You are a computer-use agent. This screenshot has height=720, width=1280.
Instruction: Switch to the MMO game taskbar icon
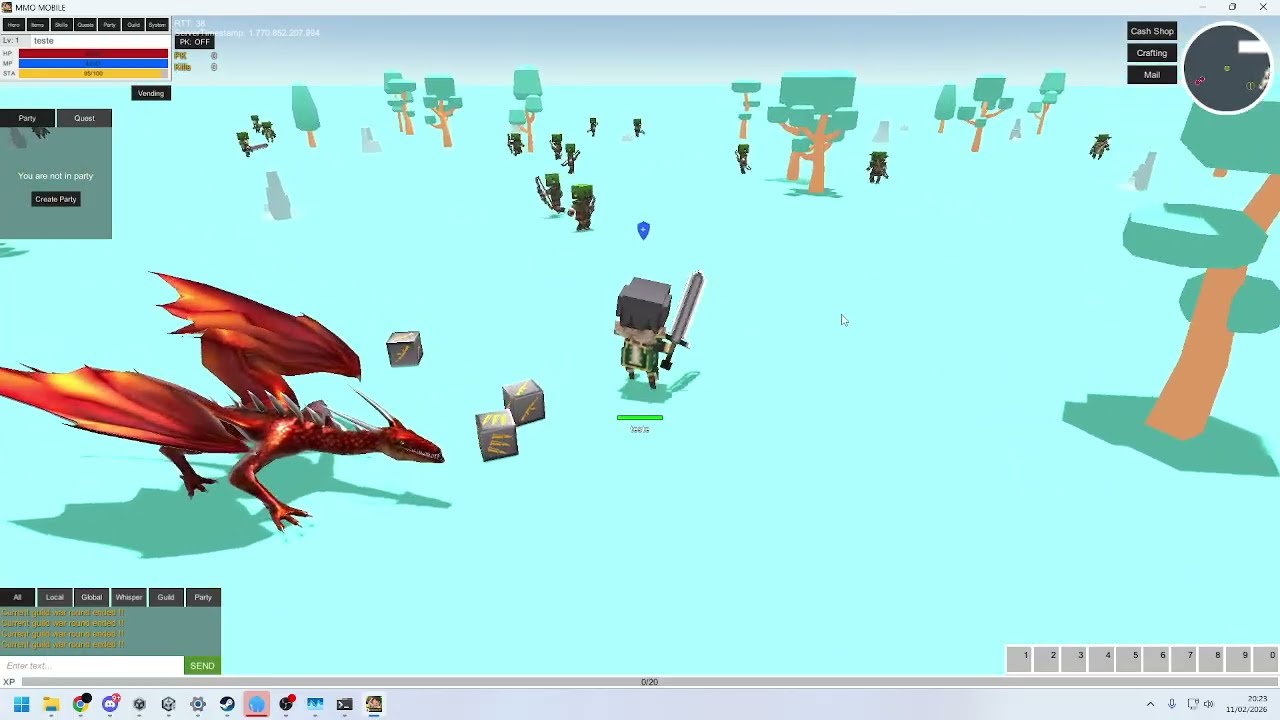click(374, 704)
